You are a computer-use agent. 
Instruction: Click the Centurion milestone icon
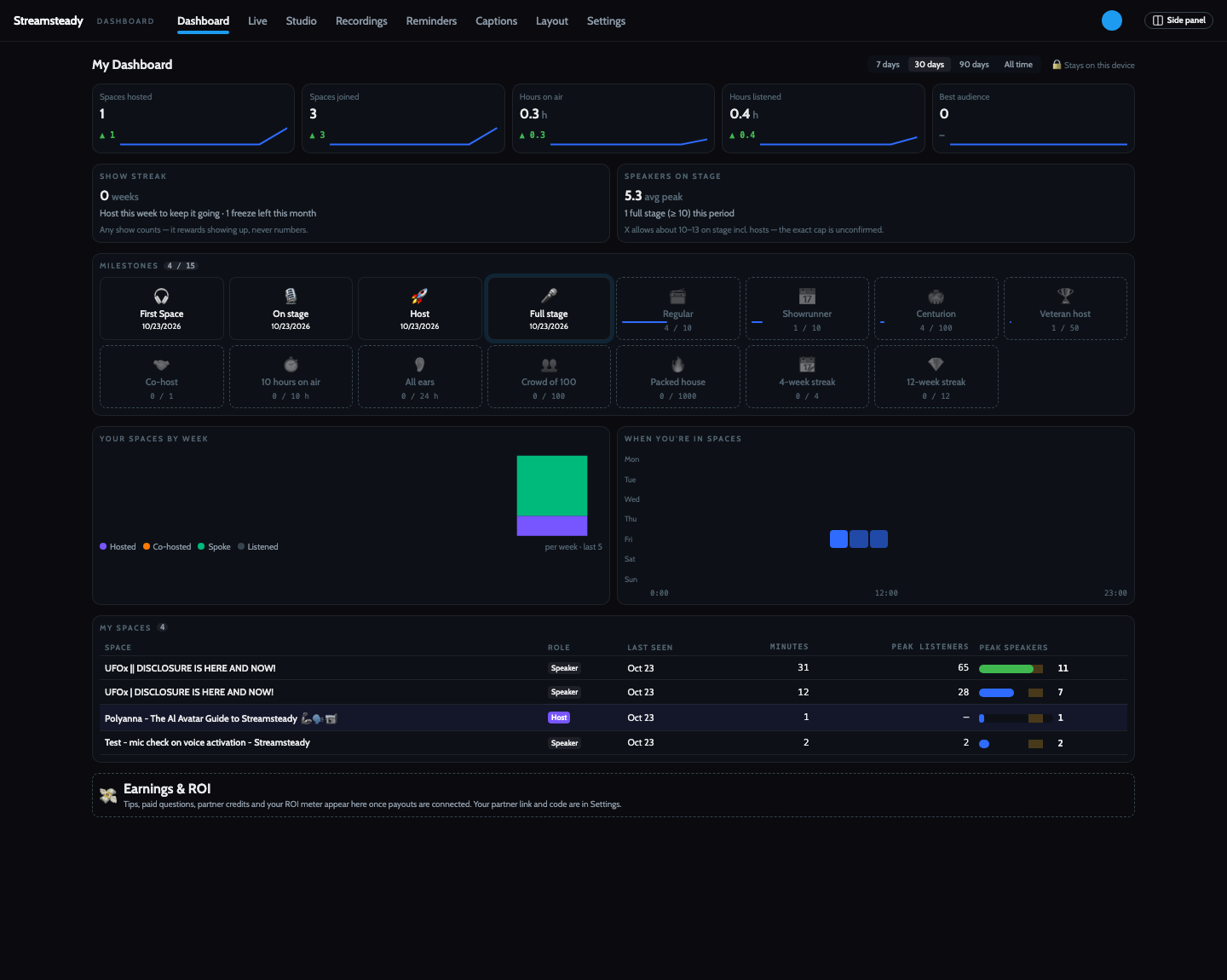(936, 296)
